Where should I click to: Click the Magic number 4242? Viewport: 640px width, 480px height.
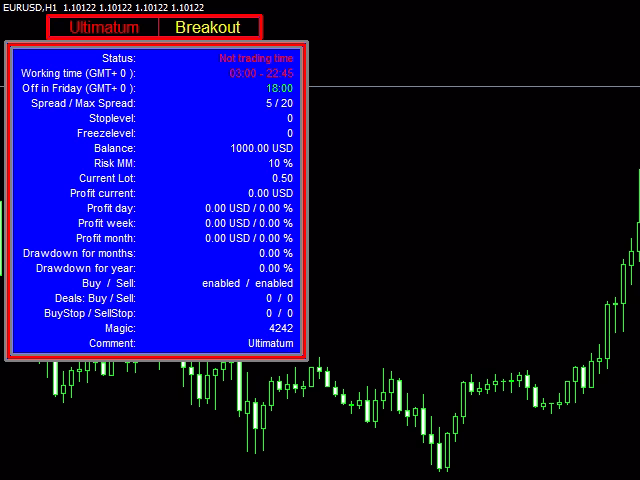281,328
